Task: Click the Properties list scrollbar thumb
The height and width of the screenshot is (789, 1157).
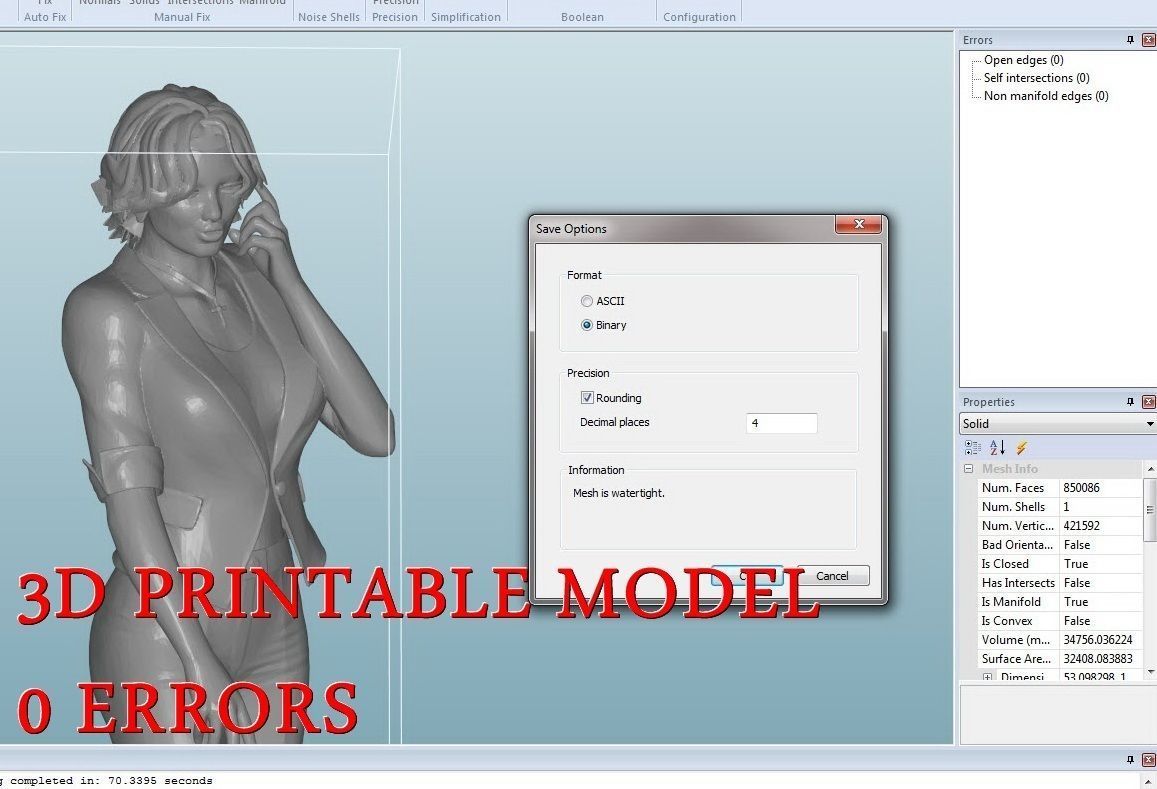Action: tap(1150, 509)
